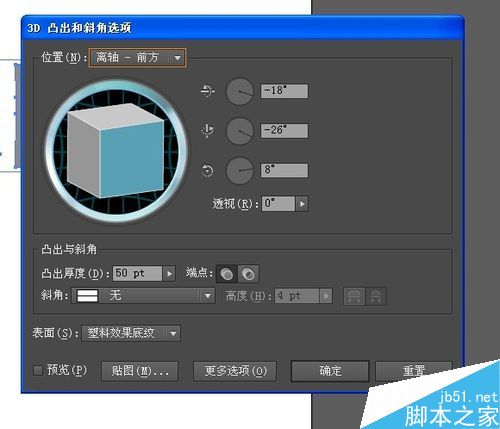This screenshot has height=429, width=500.
Task: Open the 高度 height slider arrow
Action: [x=326, y=296]
